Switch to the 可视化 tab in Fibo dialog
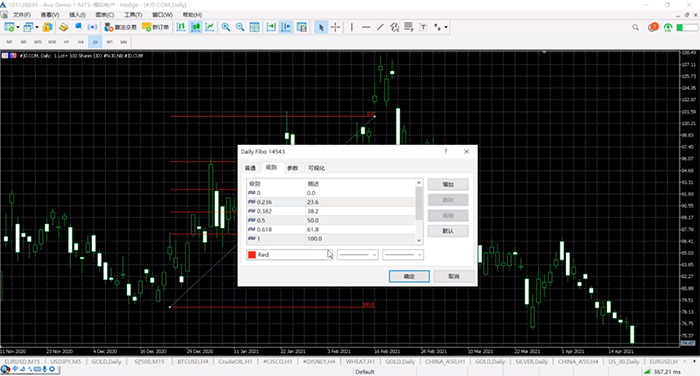The height and width of the screenshot is (376, 700). click(x=317, y=168)
